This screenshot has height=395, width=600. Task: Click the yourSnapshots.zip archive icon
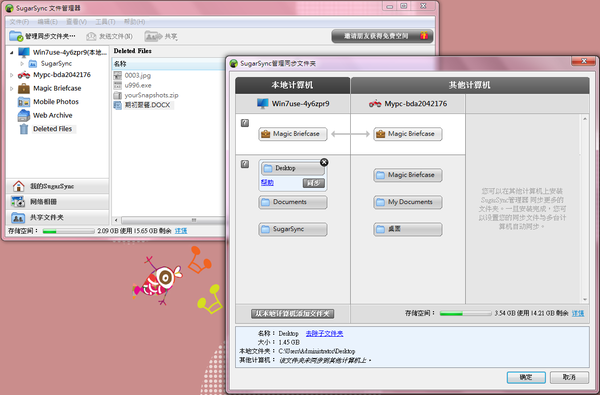[118, 95]
